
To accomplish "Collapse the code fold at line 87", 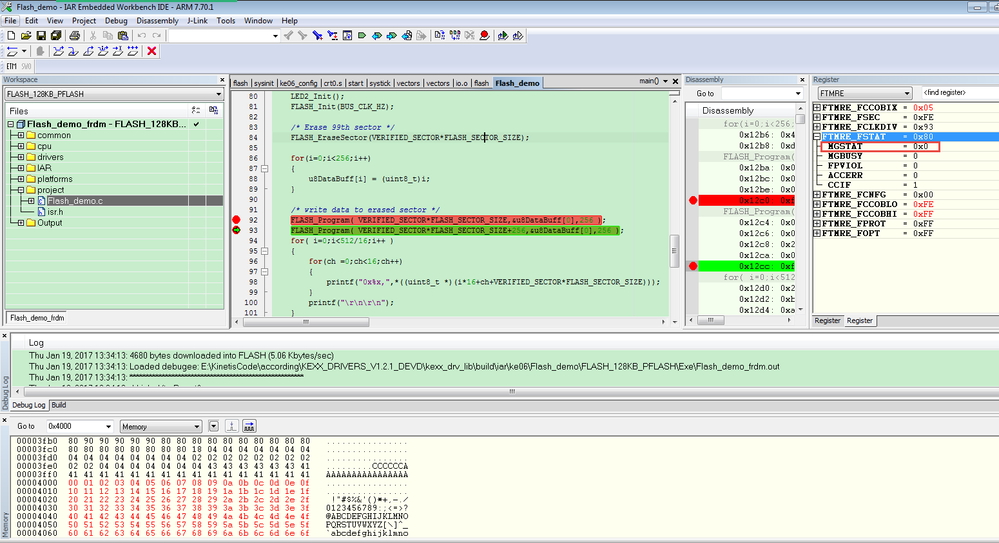I will tap(264, 170).
